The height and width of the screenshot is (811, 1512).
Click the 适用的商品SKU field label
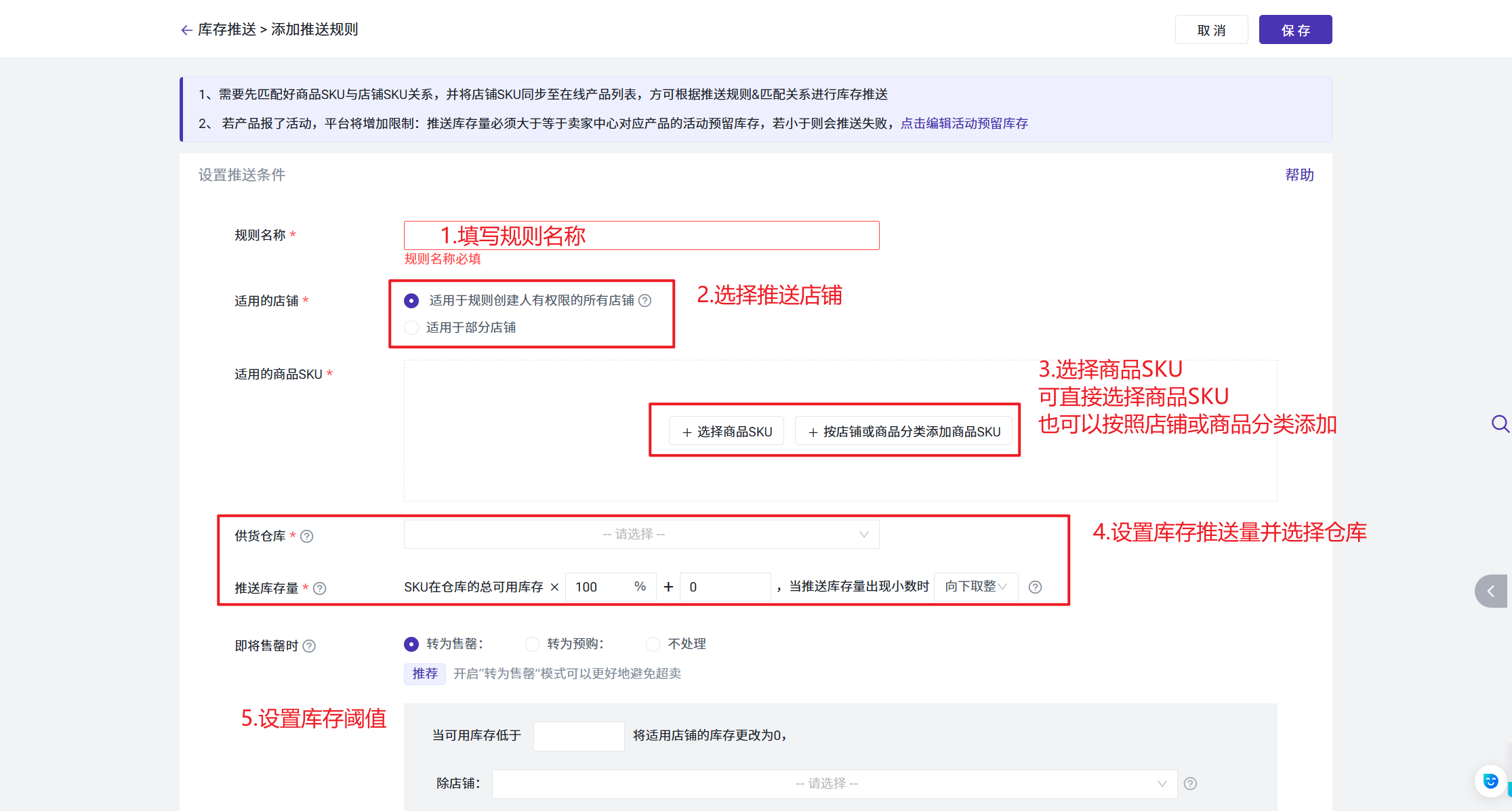279,374
